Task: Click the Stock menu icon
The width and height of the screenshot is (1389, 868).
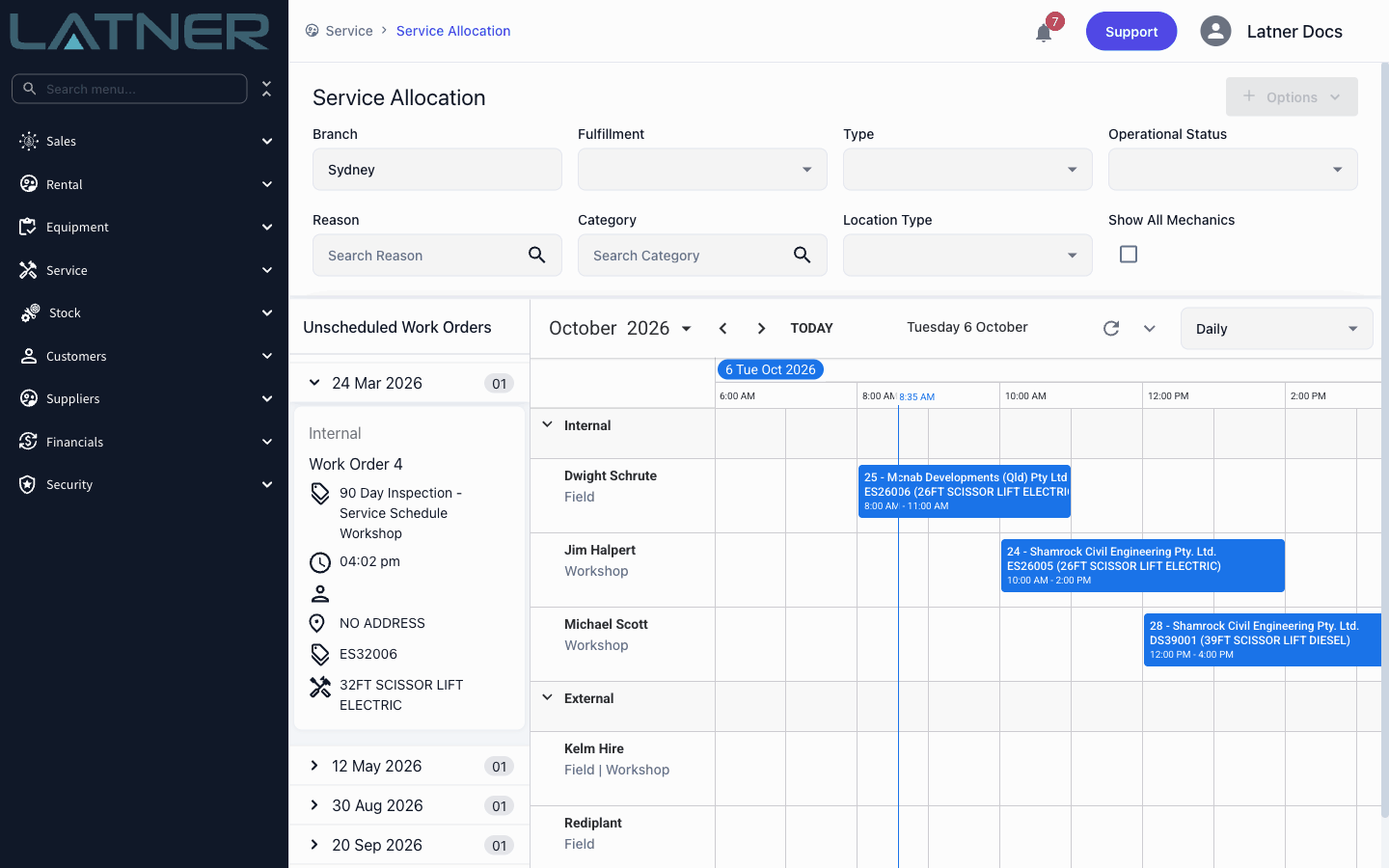Action: pos(30,312)
